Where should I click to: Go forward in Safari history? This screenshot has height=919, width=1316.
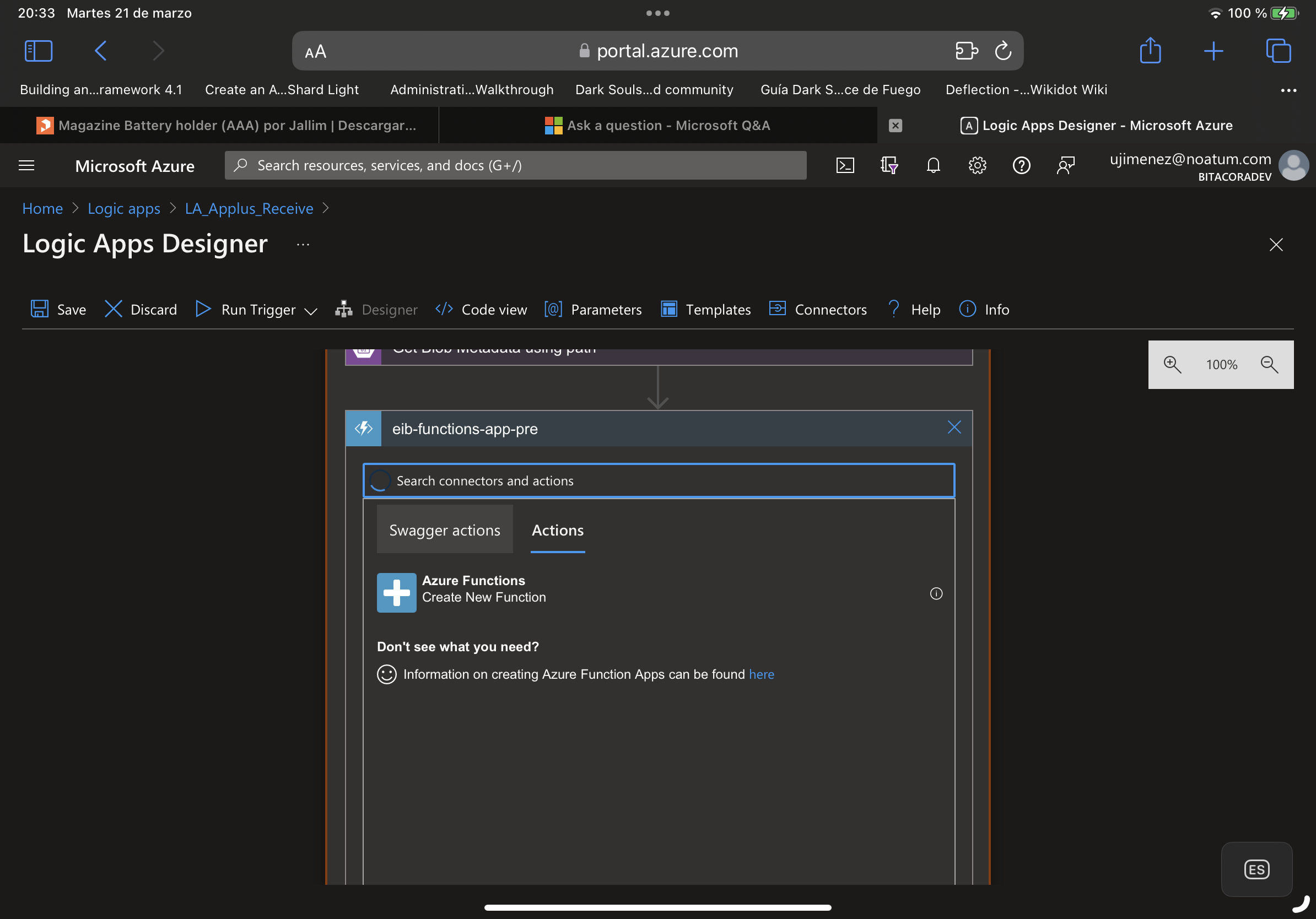(x=159, y=51)
